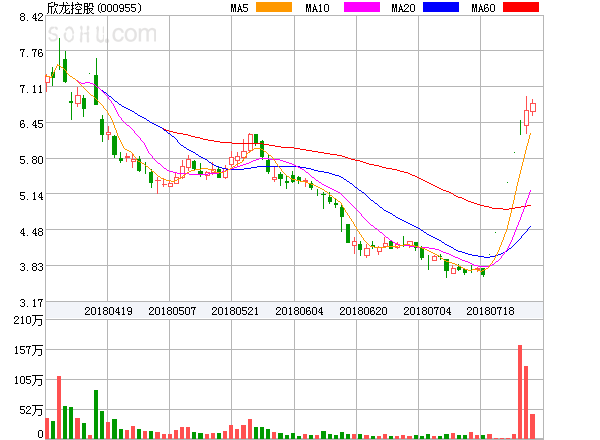Click the stock title 欣龙控股 (000955)
The width and height of the screenshot is (600, 440).
pos(94,8)
